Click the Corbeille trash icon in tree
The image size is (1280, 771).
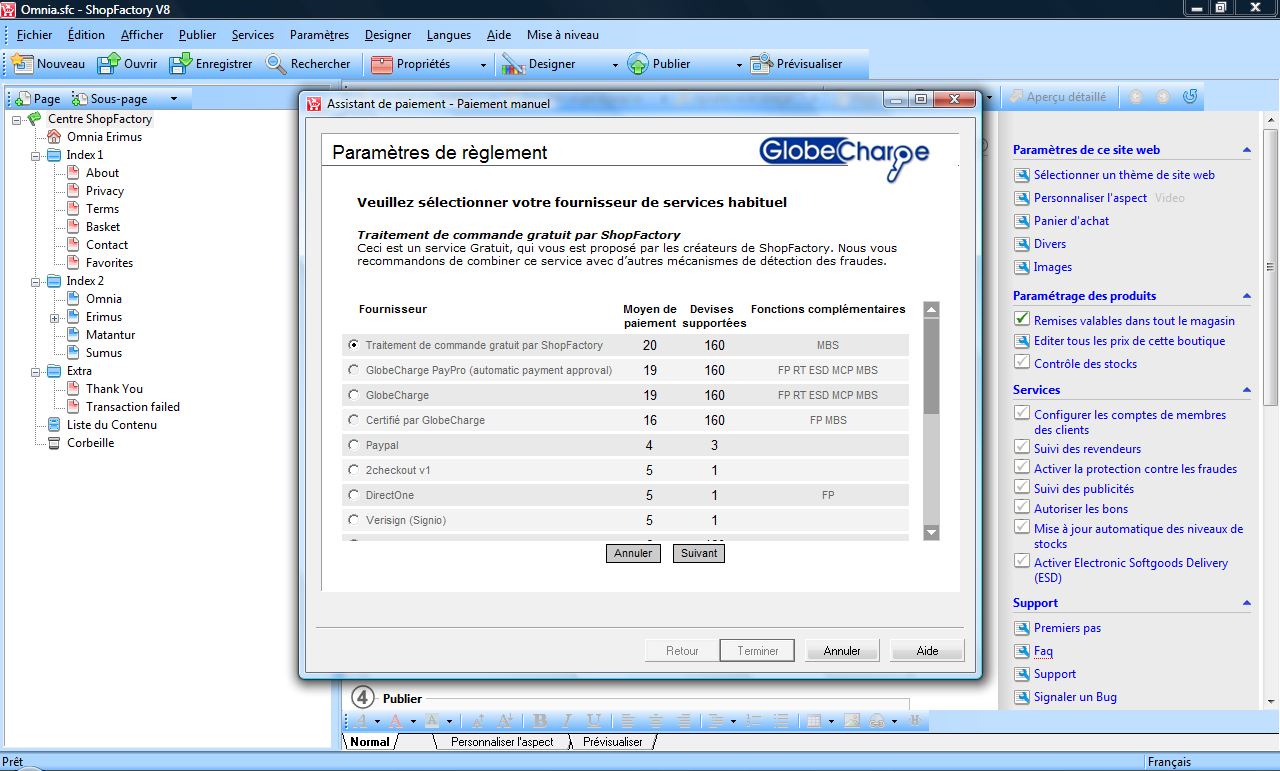click(54, 443)
